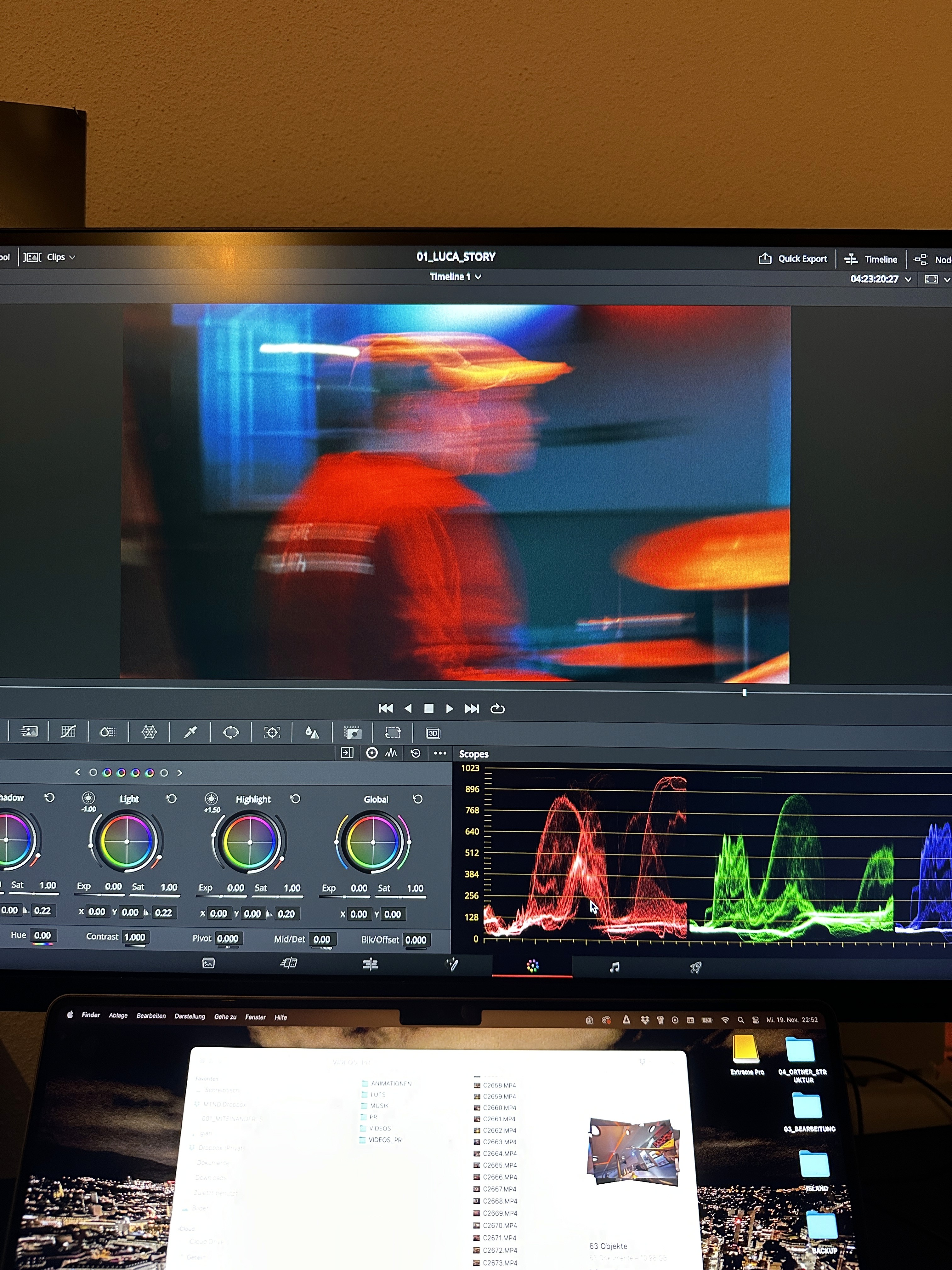
Task: Open the 3D stereoscopic palette icon
Action: 433,733
